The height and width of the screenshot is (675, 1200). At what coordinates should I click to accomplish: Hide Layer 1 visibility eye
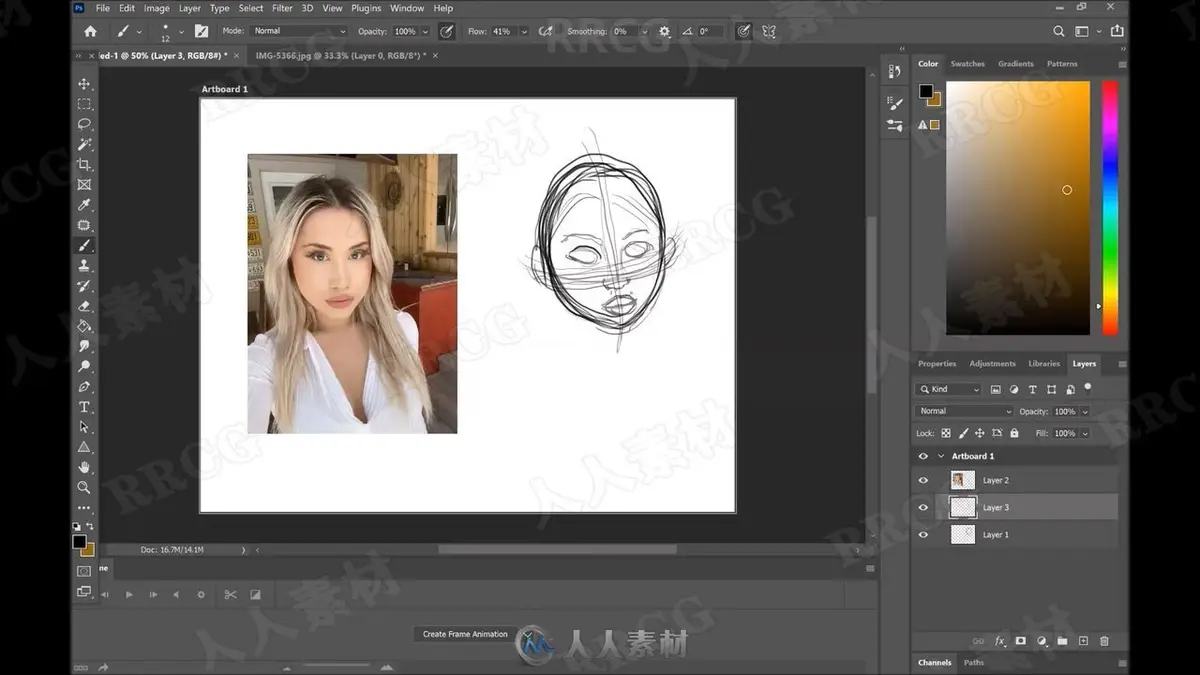(923, 534)
